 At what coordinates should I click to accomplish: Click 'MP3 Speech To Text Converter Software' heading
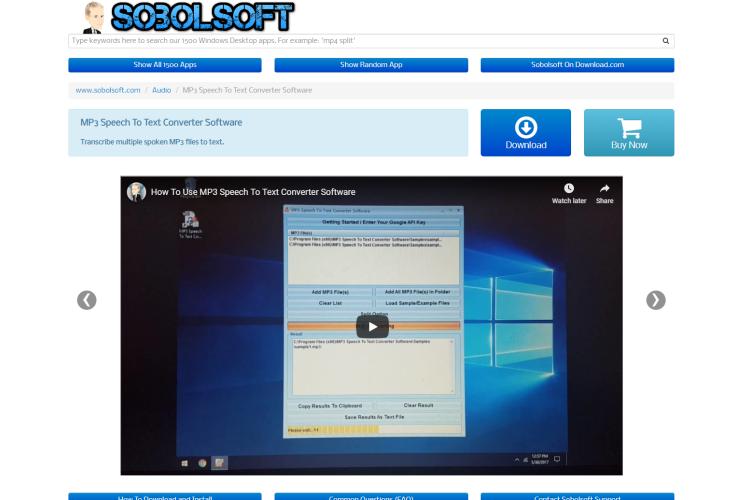pyautogui.click(x=161, y=122)
